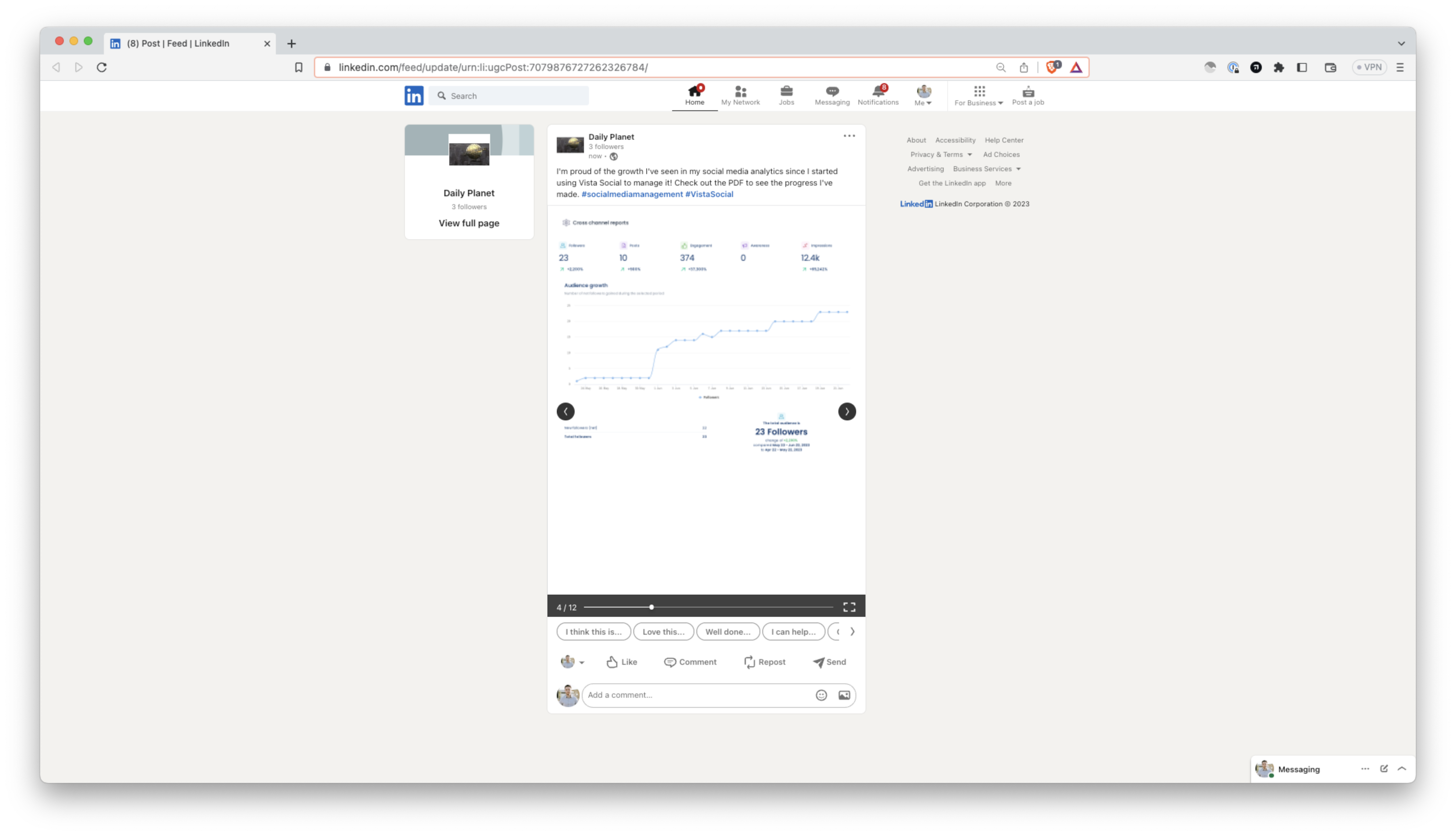Open the Accessibility footer link
Image resolution: width=1456 pixels, height=836 pixels.
955,140
